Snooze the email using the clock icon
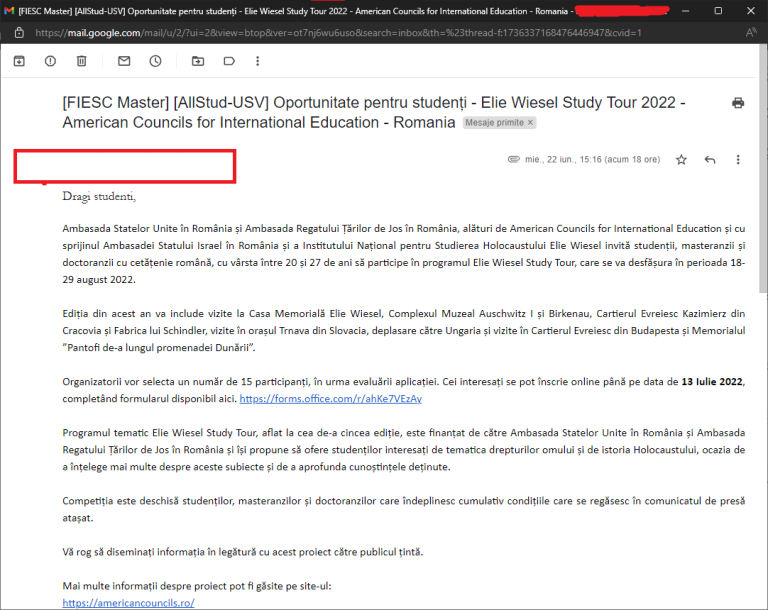 155,61
